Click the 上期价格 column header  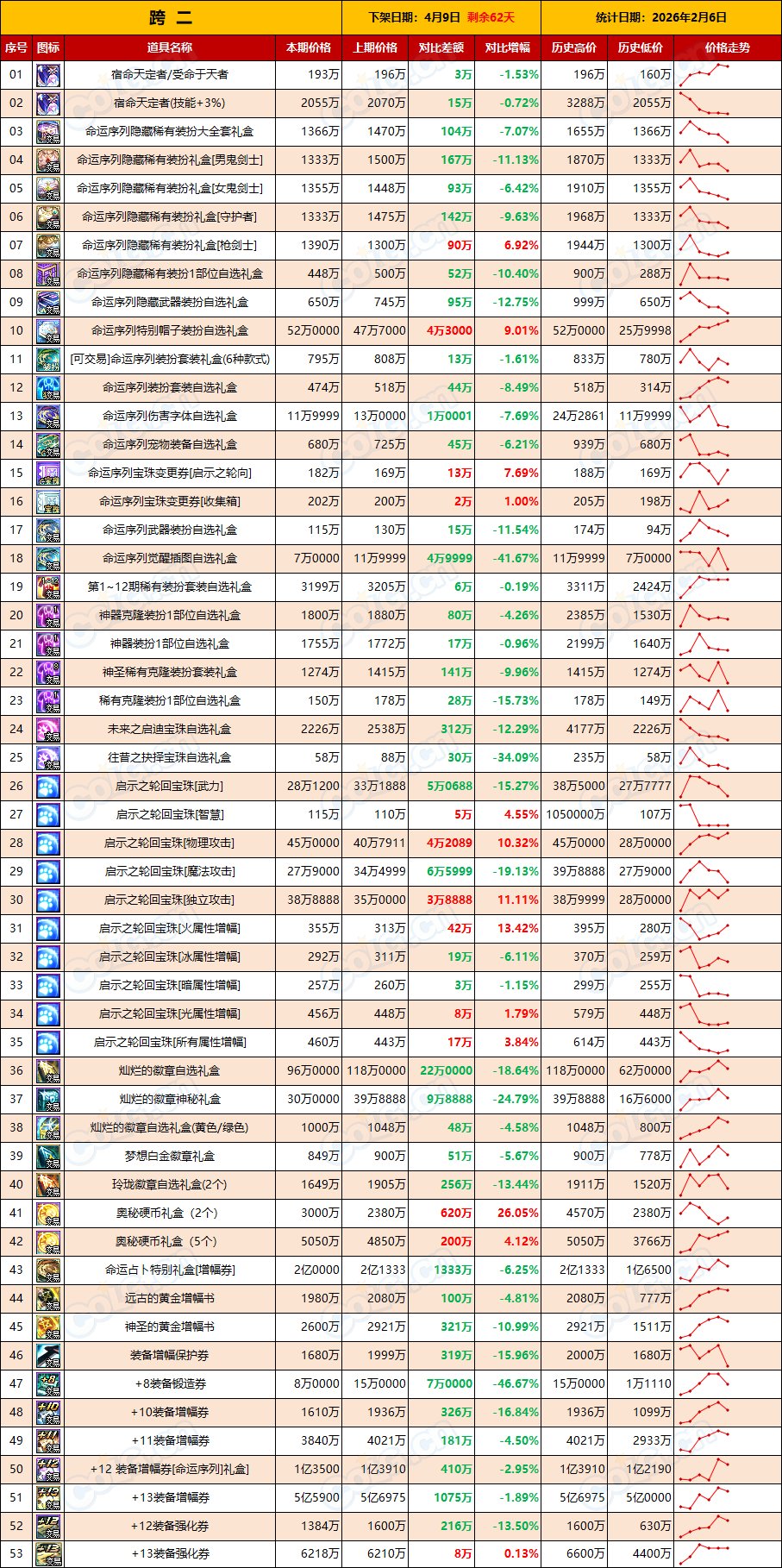pos(375,48)
